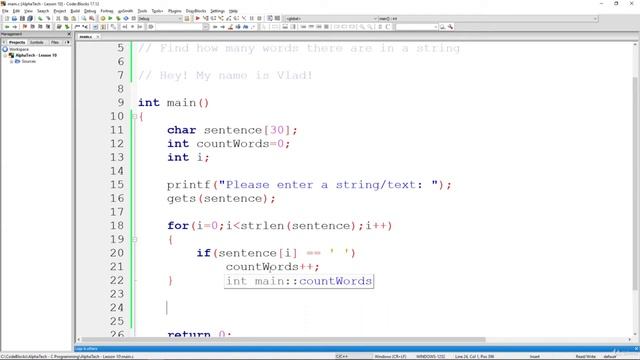The image size is (640, 360).
Task: Click the scroll-right arrow of the editor's horizontal scrollbar
Action: tap(629, 340)
